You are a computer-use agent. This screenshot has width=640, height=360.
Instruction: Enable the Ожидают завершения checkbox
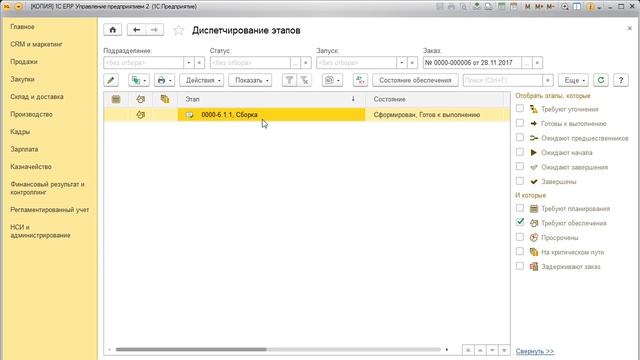click(x=520, y=167)
